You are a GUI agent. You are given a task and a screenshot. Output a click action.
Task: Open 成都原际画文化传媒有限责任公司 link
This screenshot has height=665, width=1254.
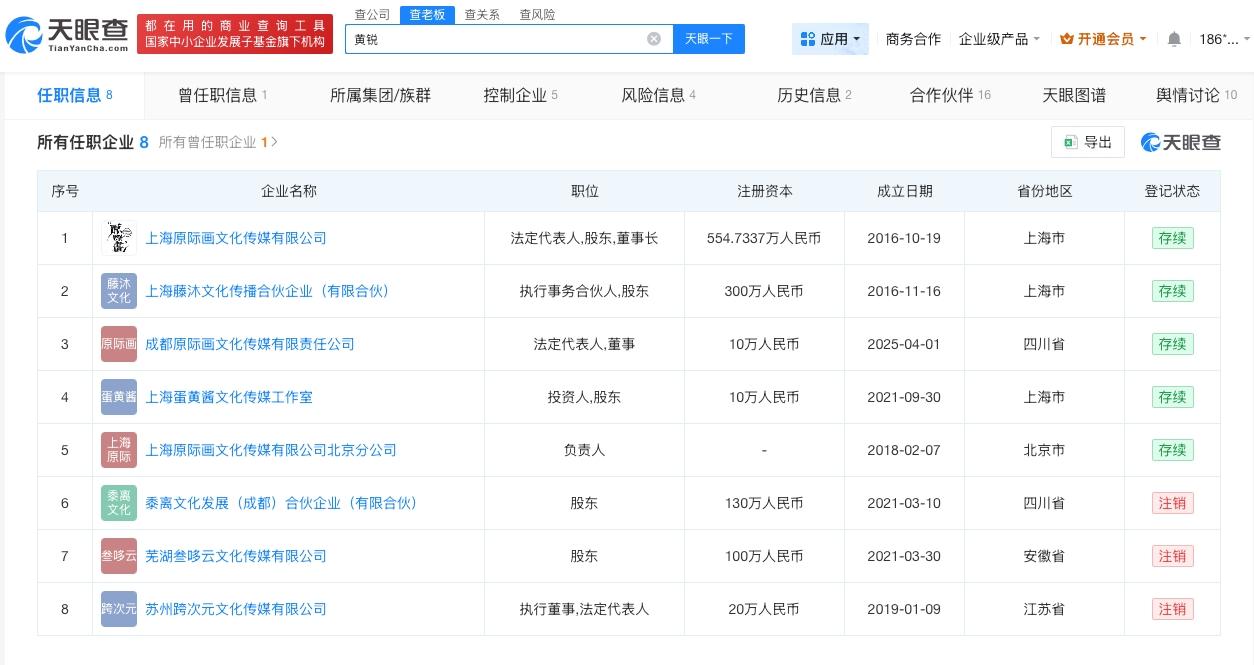pos(250,344)
